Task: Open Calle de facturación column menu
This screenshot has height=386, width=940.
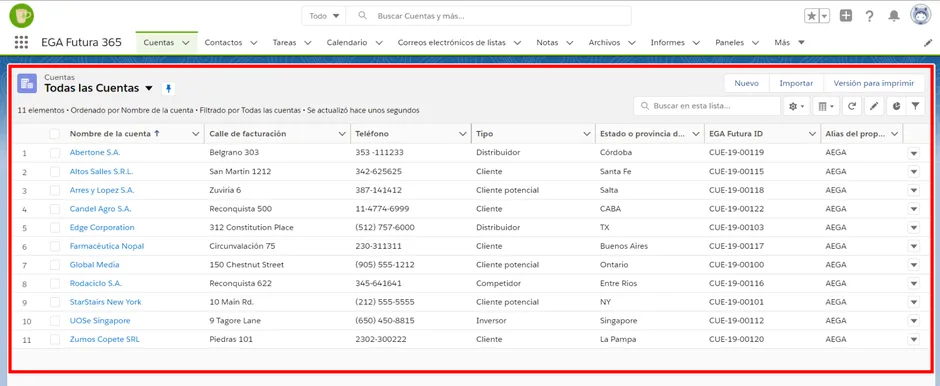Action: 342,134
